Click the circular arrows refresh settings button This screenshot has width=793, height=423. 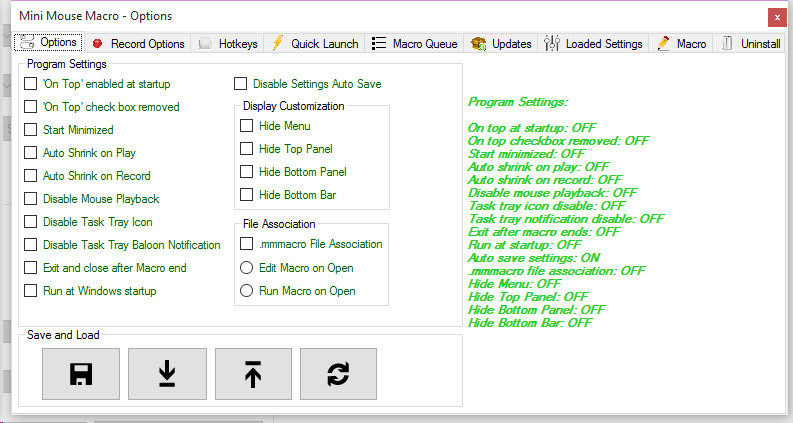click(x=338, y=374)
